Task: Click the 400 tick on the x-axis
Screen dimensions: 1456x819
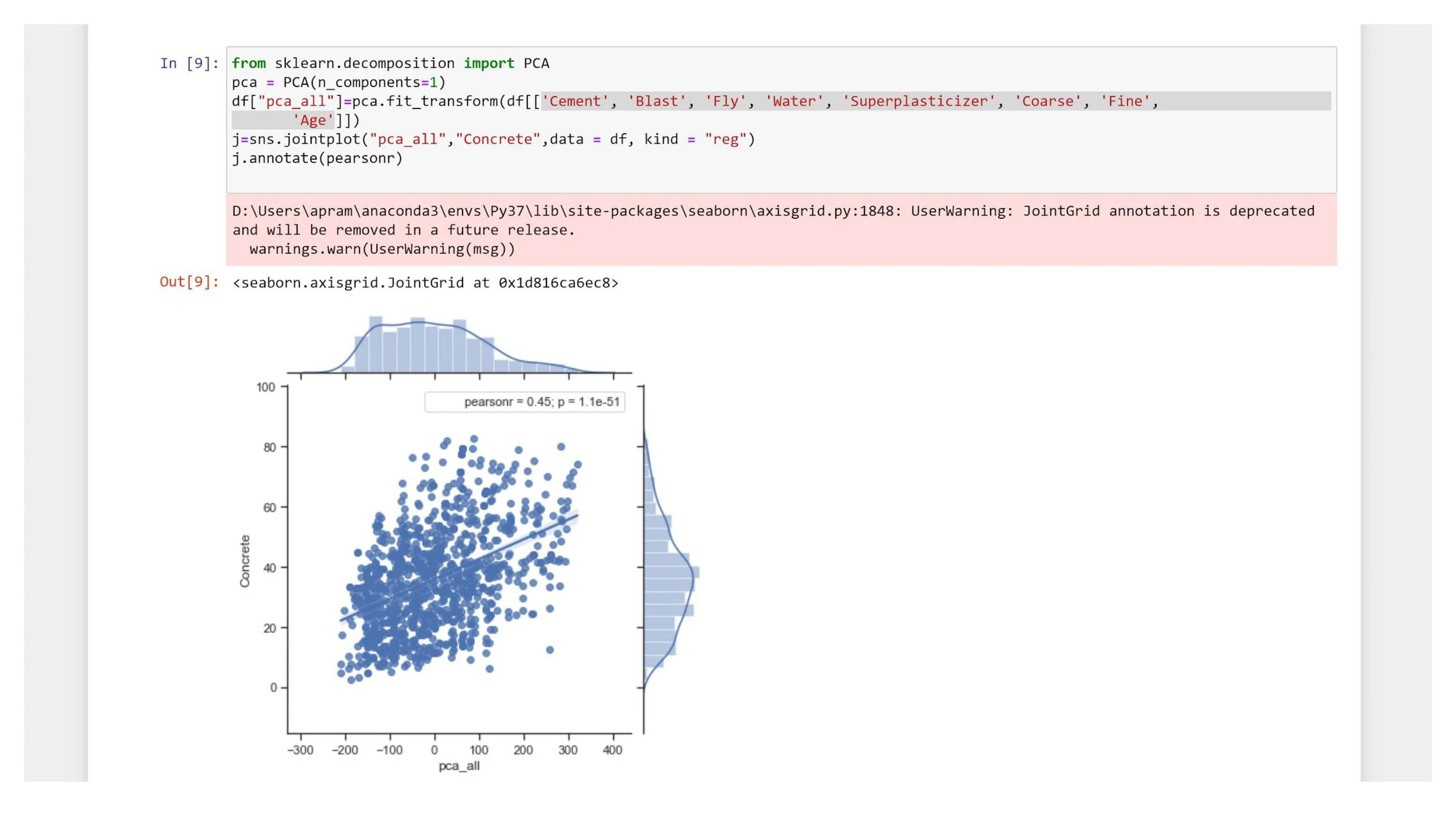Action: coord(613,750)
